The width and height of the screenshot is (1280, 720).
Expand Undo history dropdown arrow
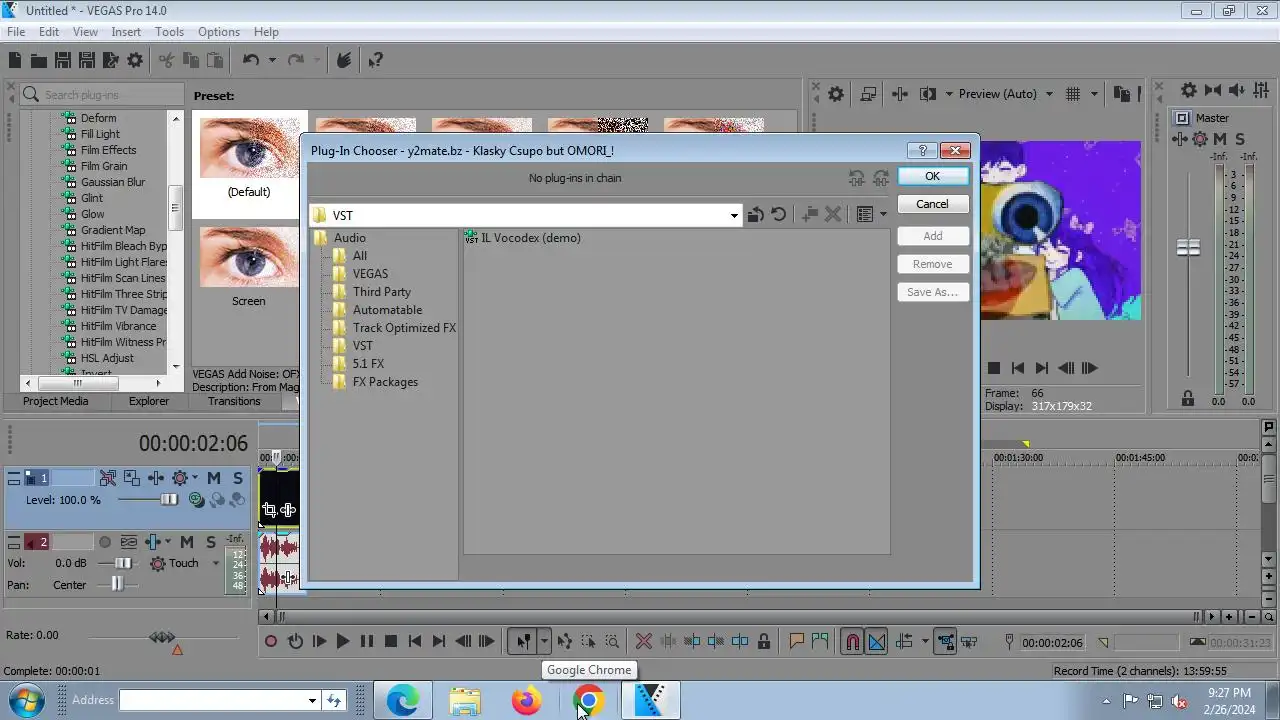(x=272, y=60)
